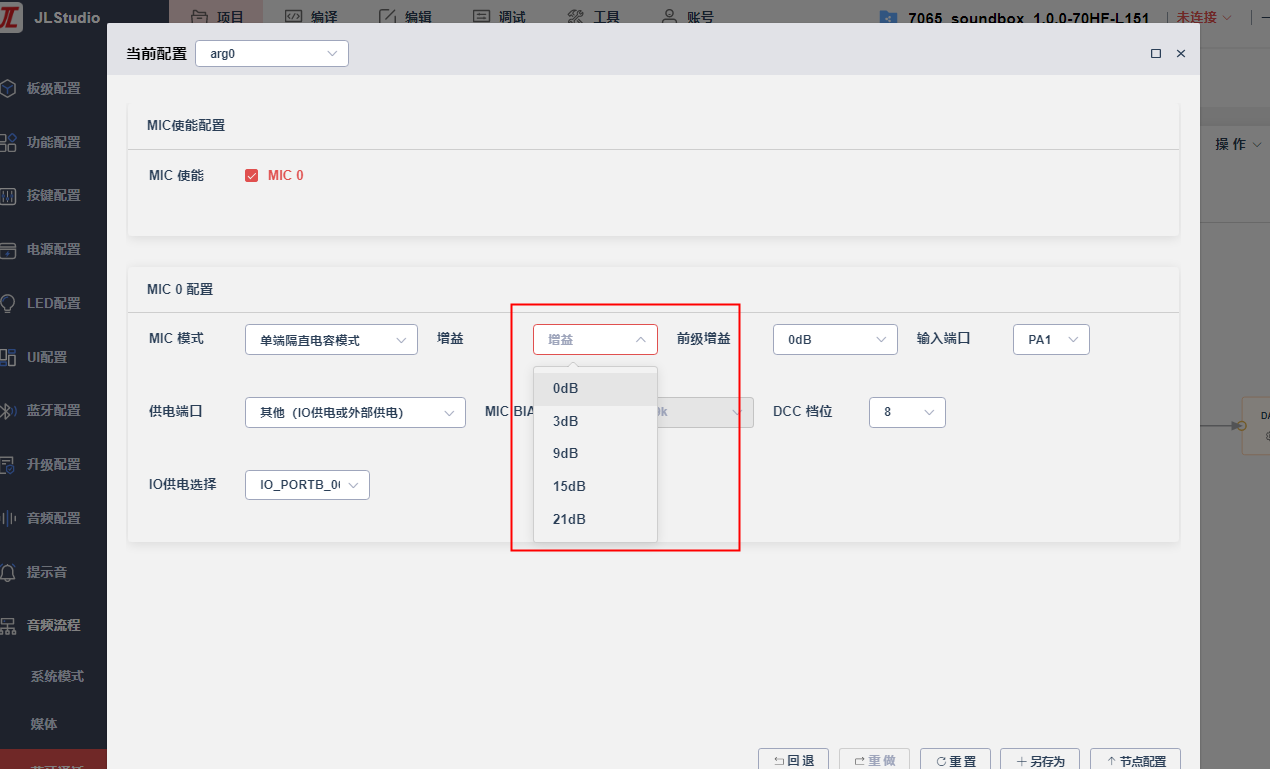Select the 蓝牙配置 bluetooth icon
This screenshot has width=1270, height=769.
[x=8, y=411]
